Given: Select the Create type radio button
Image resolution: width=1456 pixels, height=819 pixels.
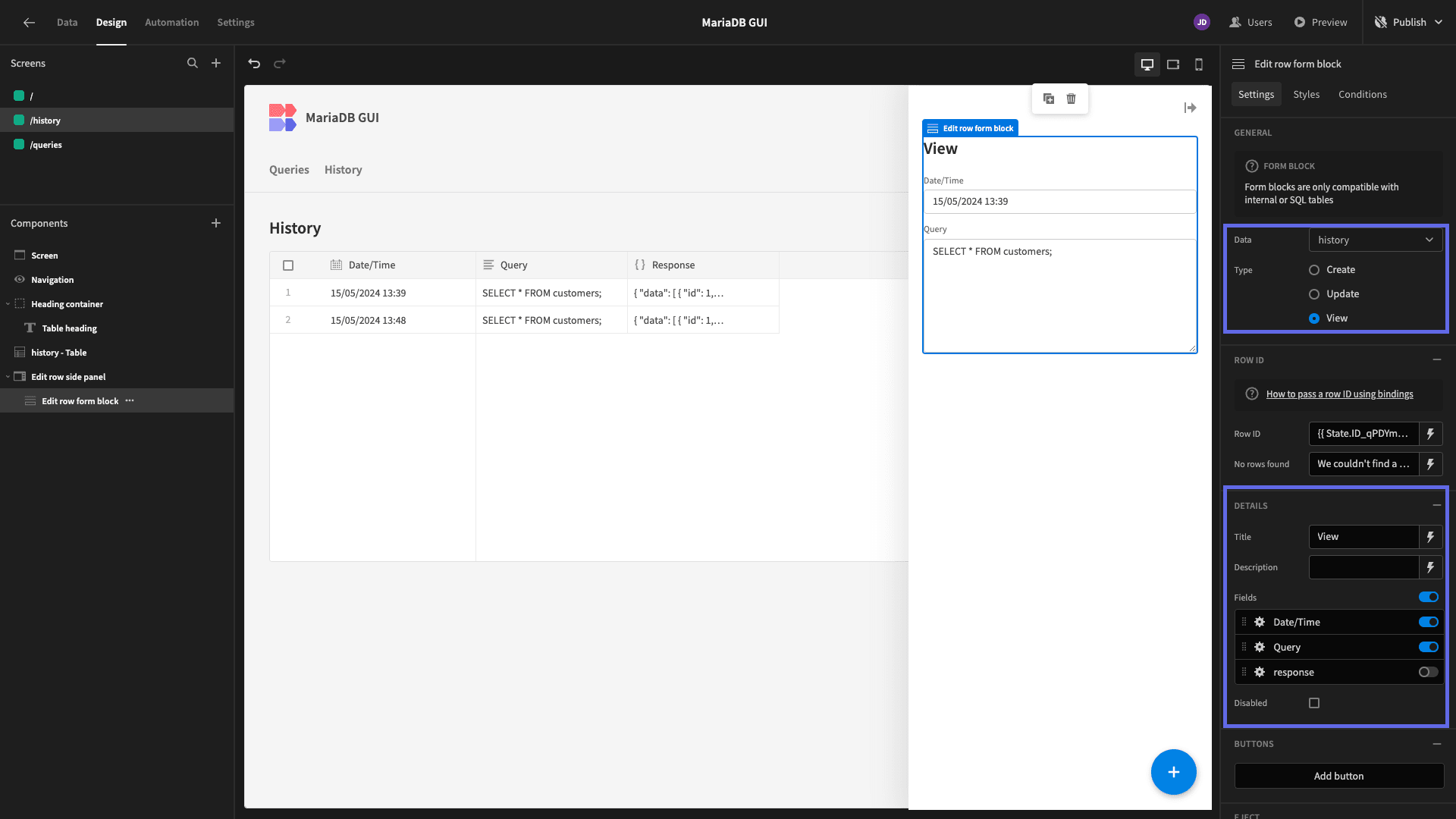Looking at the screenshot, I should (x=1314, y=270).
